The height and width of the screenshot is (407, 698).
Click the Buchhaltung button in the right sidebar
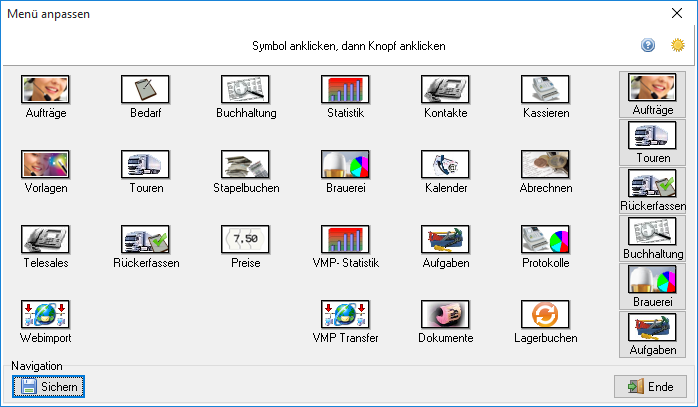click(x=652, y=239)
